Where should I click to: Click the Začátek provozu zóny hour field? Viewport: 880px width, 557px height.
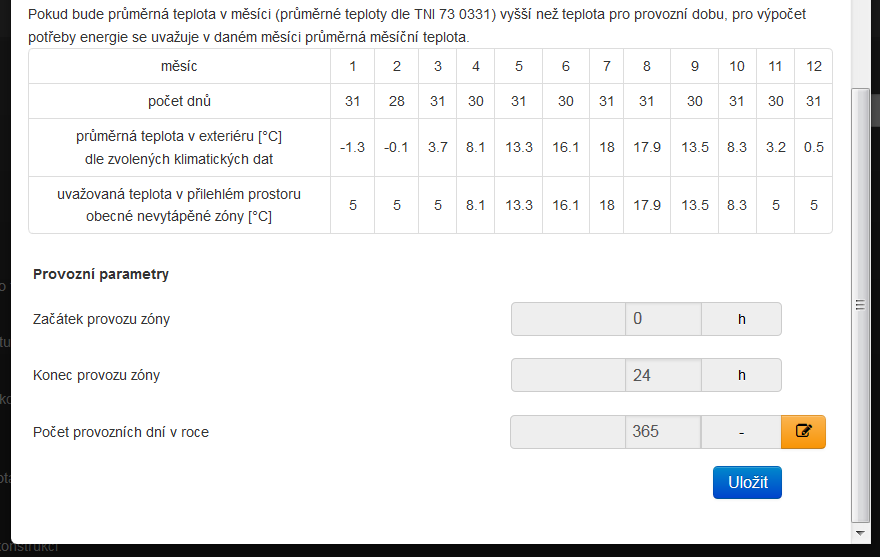(x=663, y=319)
